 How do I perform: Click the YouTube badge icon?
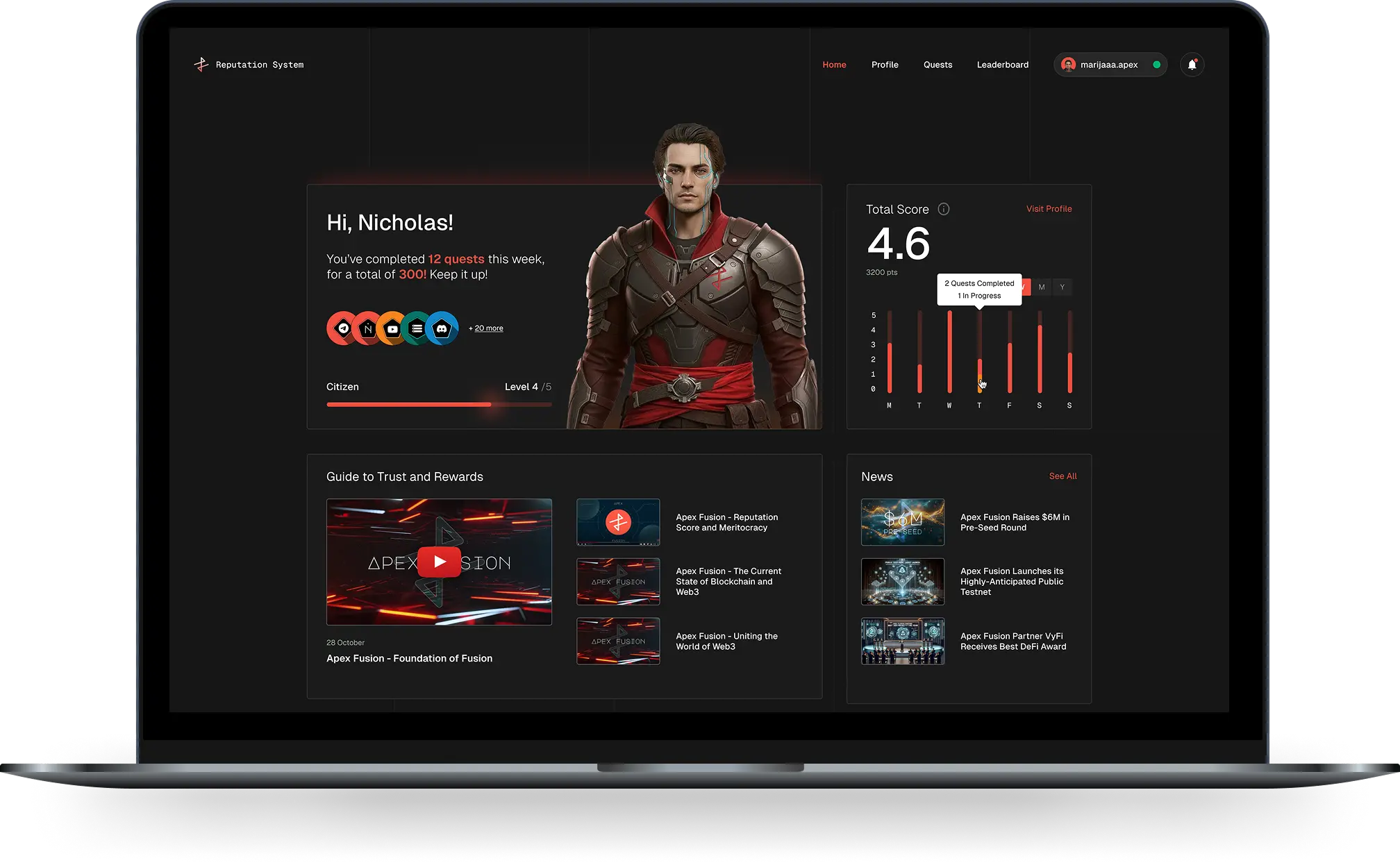tap(392, 328)
